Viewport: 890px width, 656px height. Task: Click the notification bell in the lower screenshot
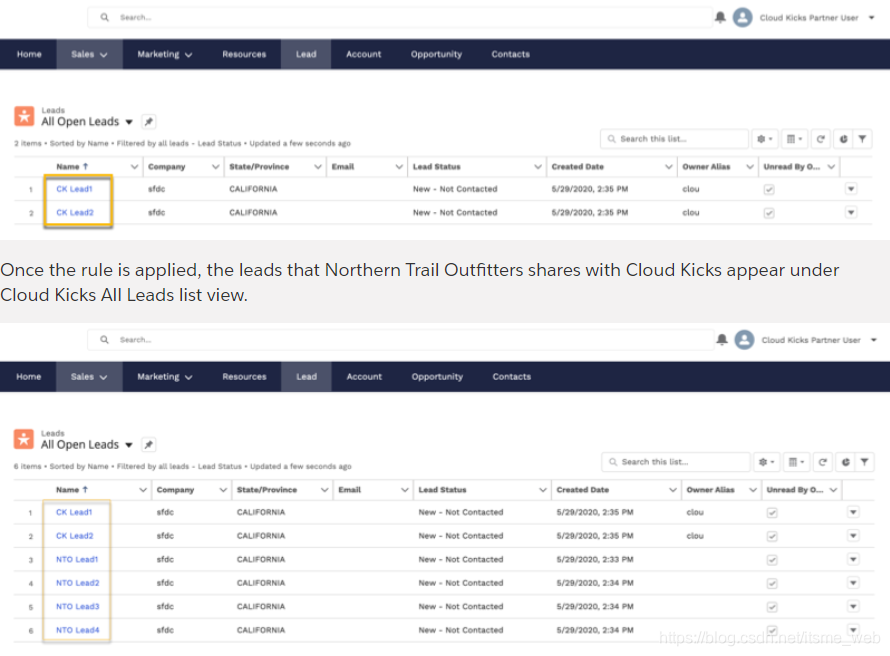tap(721, 339)
